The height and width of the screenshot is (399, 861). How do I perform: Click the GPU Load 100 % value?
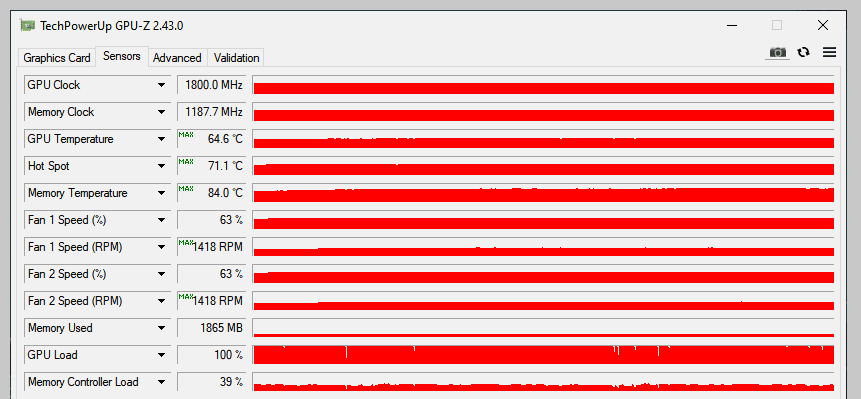pos(212,355)
